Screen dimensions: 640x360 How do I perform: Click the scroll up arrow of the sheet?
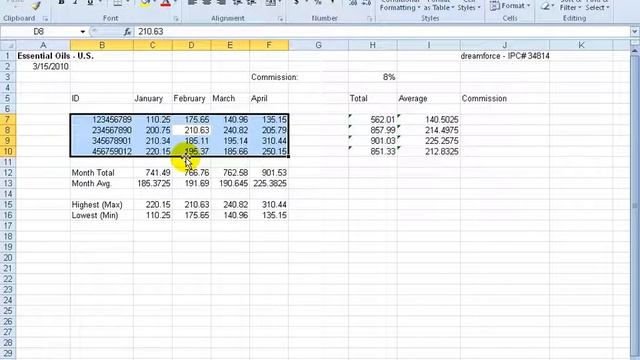coord(635,51)
